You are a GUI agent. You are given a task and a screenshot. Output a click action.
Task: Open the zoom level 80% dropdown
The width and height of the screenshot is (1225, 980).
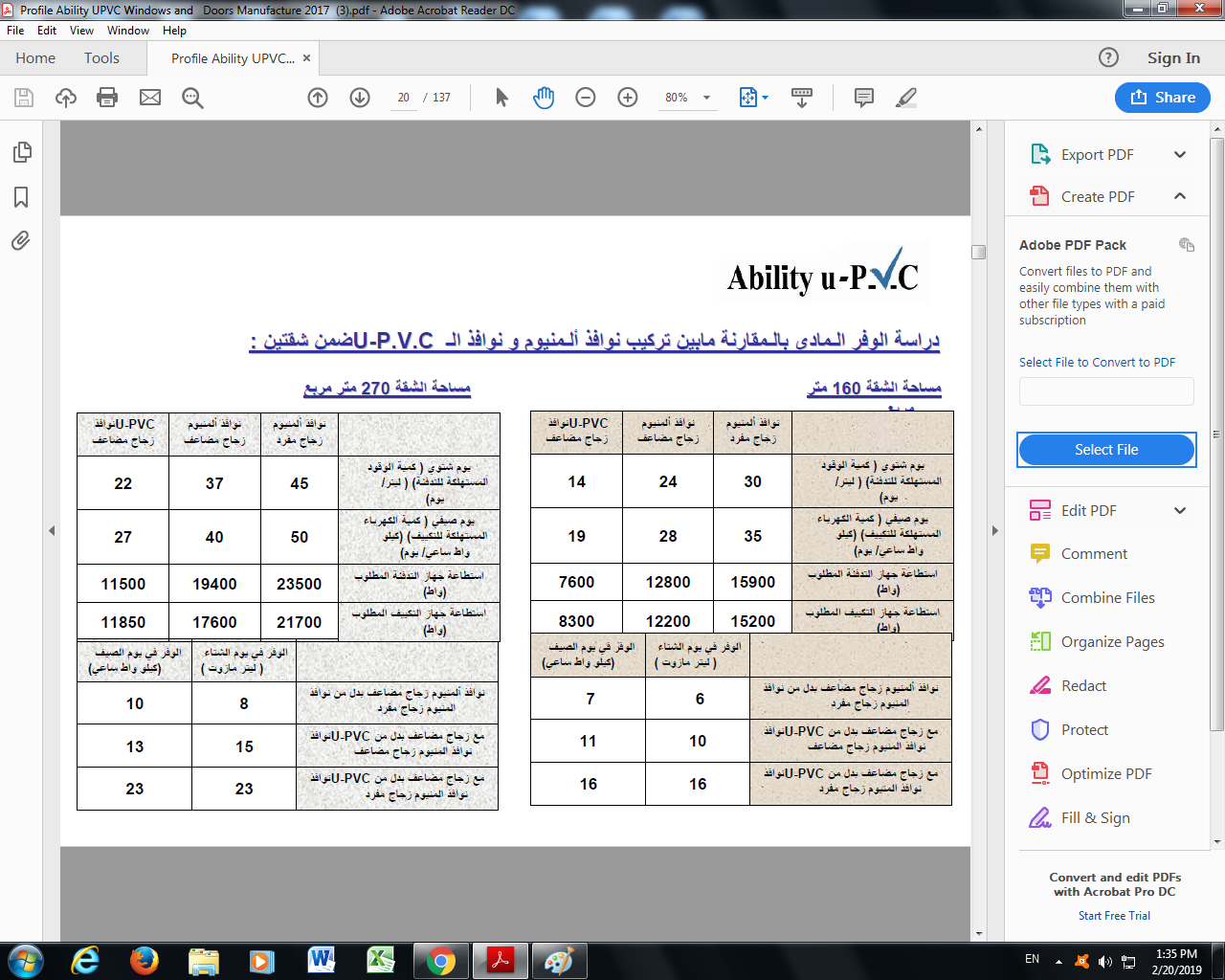click(x=706, y=98)
